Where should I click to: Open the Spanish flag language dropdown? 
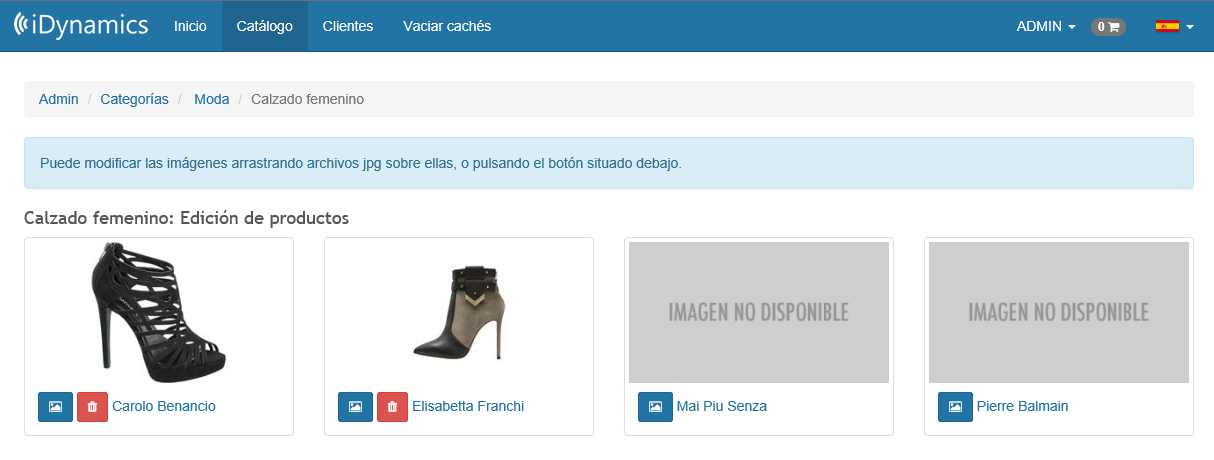coord(1175,27)
